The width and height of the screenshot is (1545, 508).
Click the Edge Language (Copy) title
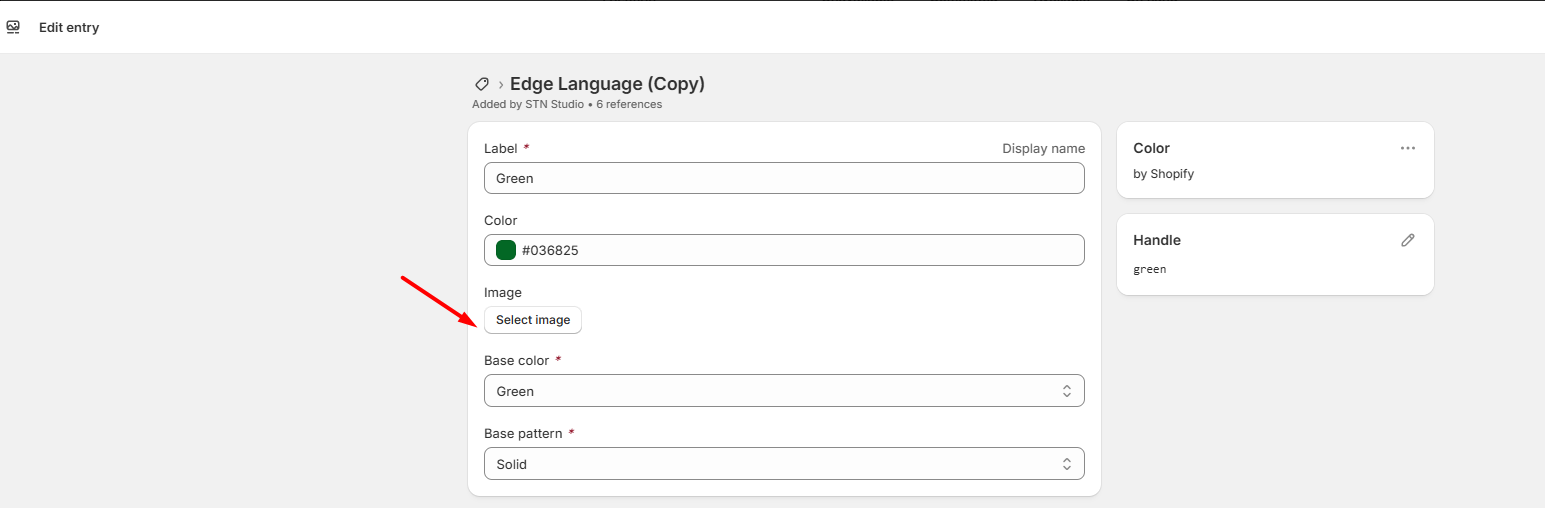click(x=607, y=84)
